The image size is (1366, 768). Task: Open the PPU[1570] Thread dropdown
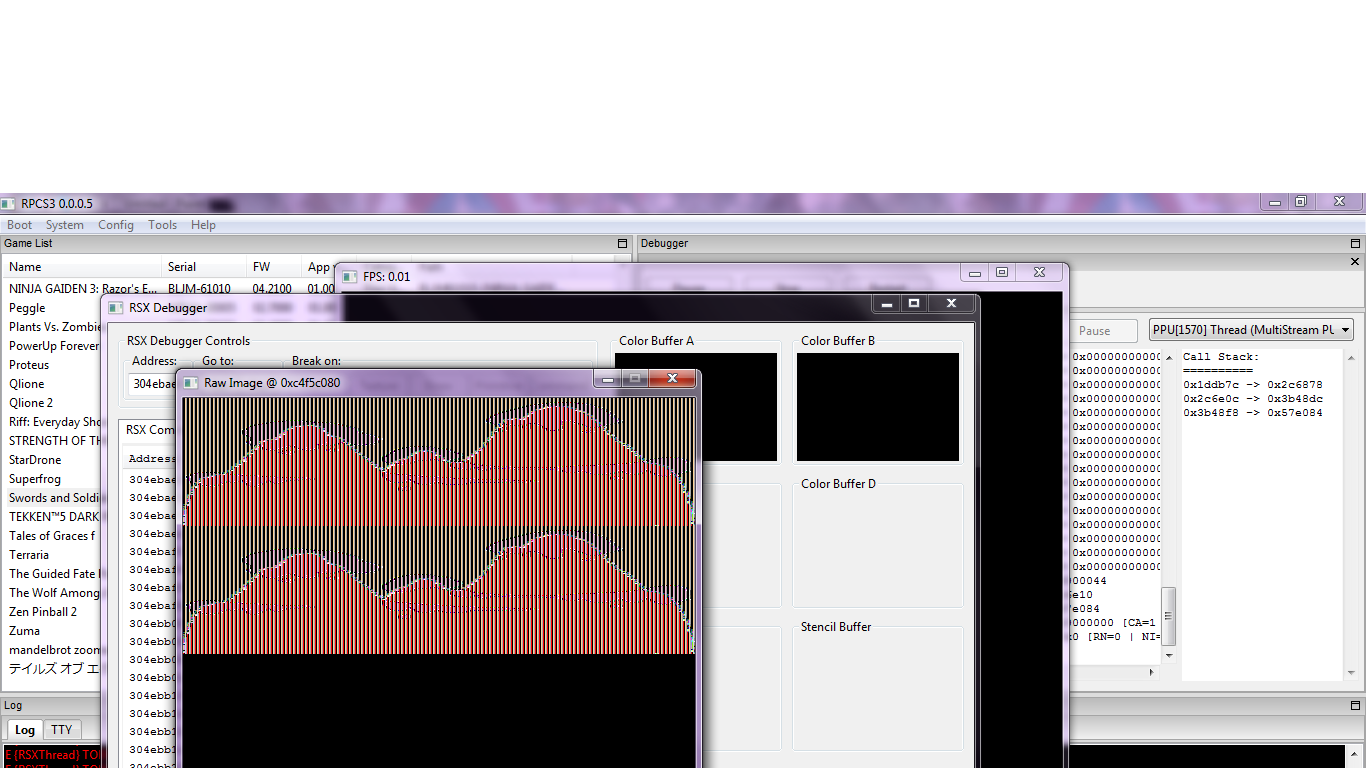point(1251,330)
